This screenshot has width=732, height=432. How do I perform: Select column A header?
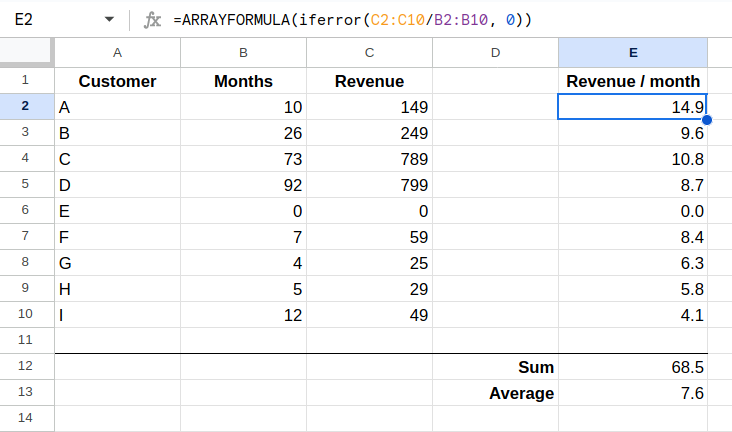118,53
